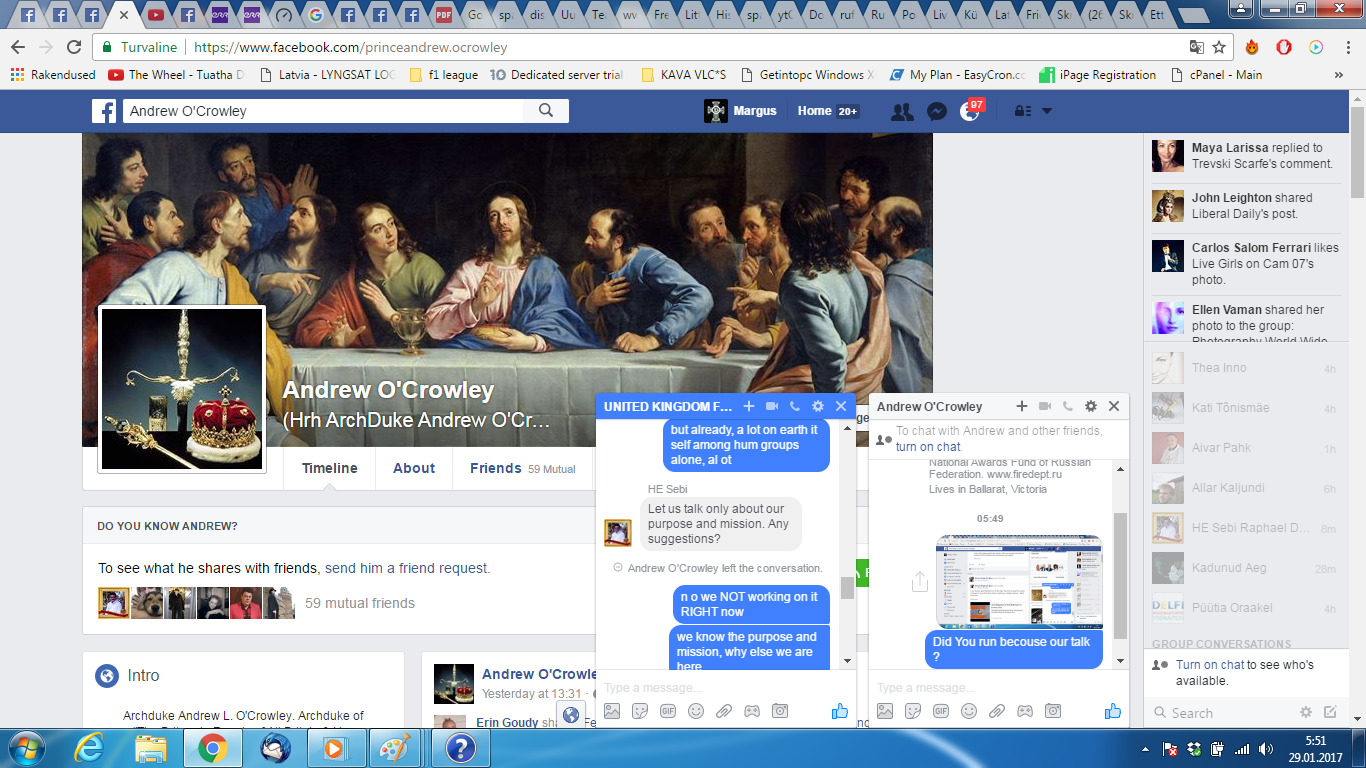Open chat sidebar options gear
The image size is (1366, 768).
point(1305,713)
